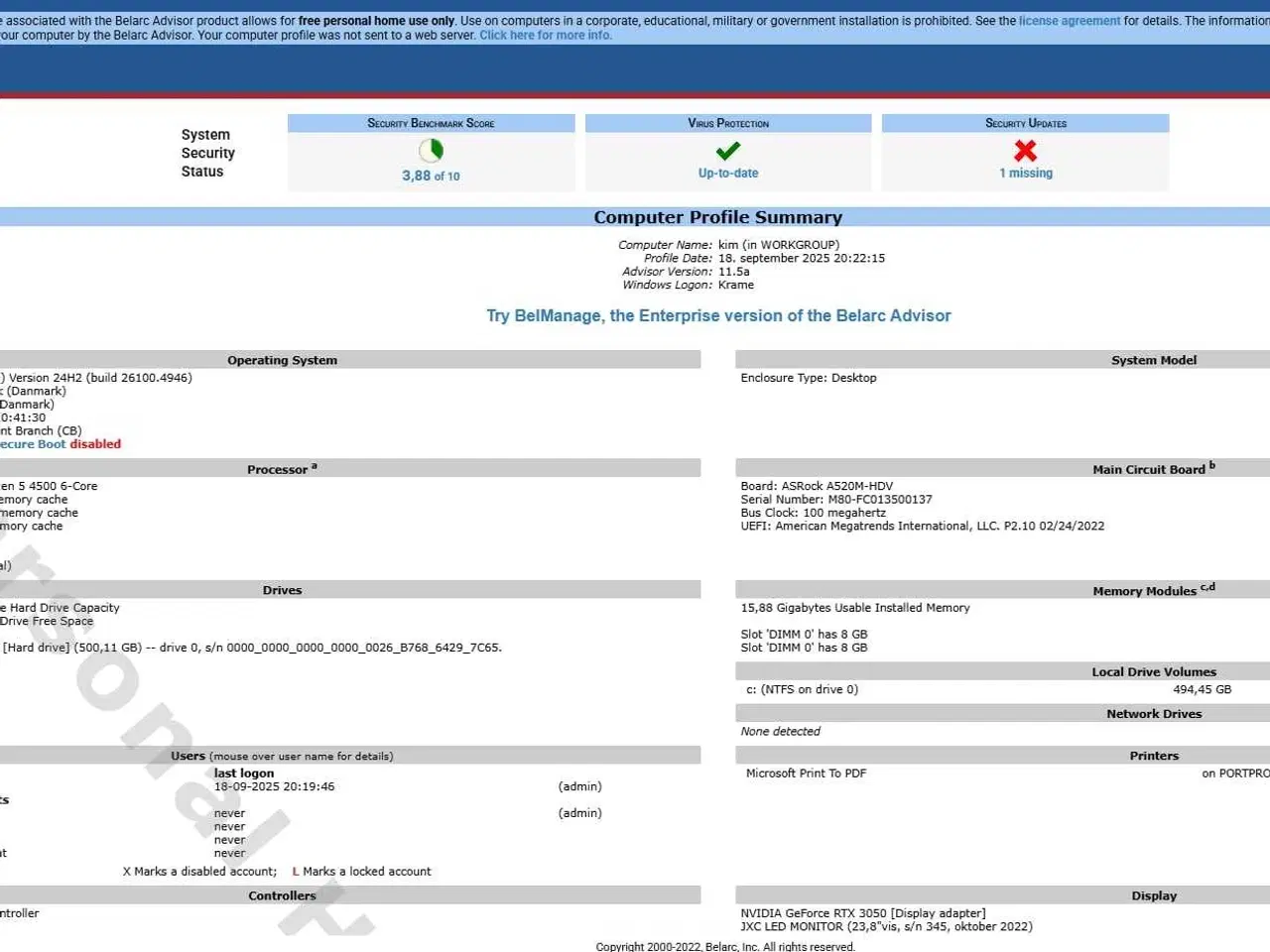Screen dimensions: 1270x952
Task: Open the 3,88 of 10 score link
Action: 431,176
